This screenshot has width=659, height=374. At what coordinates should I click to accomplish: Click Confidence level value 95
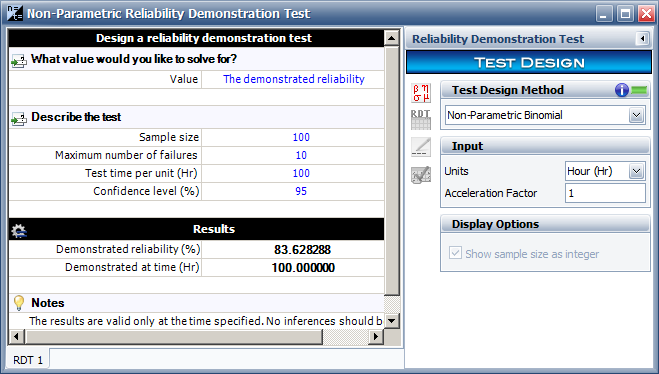[301, 191]
